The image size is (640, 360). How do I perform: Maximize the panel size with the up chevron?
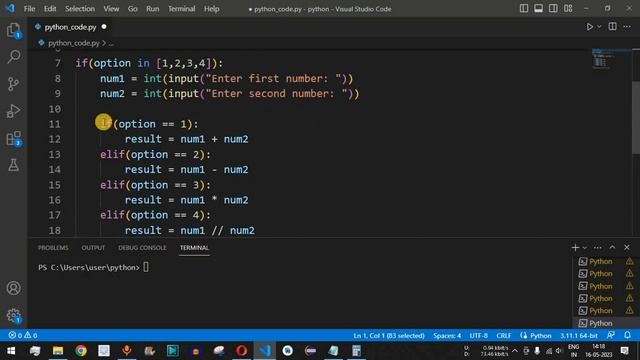(x=612, y=247)
